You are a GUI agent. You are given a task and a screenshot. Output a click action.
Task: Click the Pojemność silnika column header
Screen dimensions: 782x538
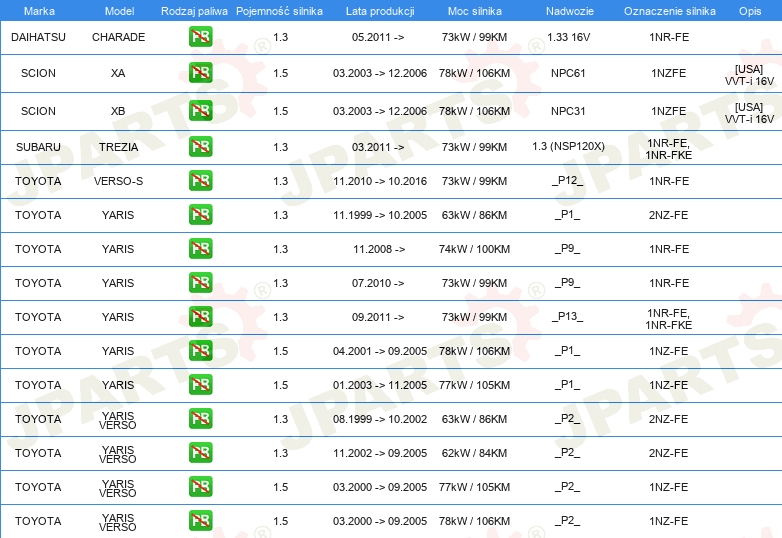tap(279, 11)
